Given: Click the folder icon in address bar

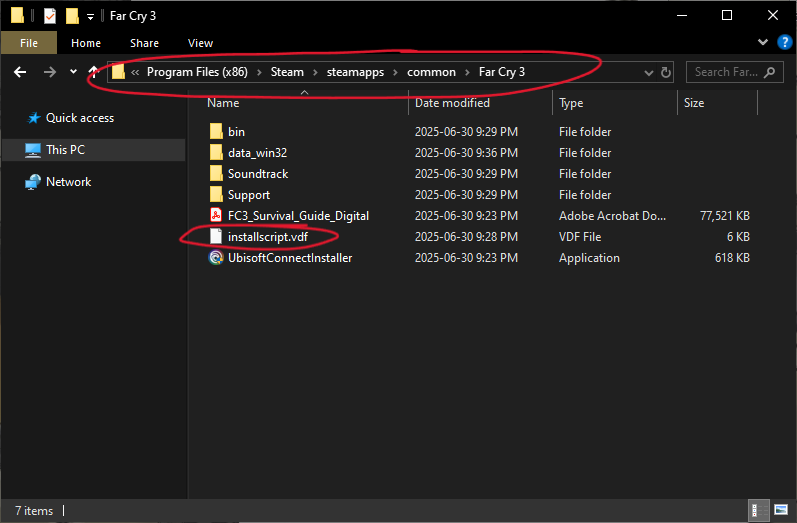Looking at the screenshot, I should (x=118, y=72).
